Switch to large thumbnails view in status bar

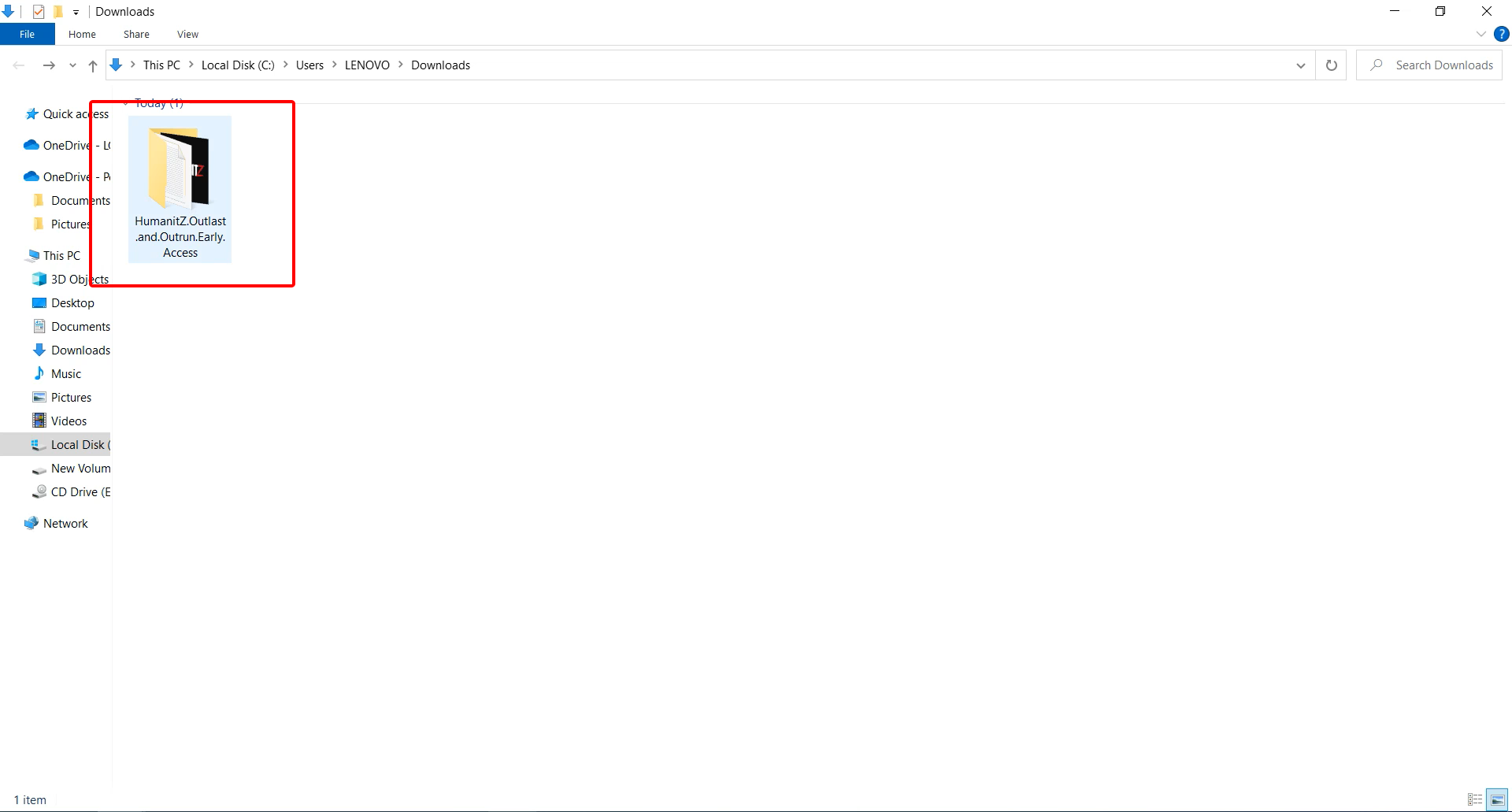(1497, 799)
